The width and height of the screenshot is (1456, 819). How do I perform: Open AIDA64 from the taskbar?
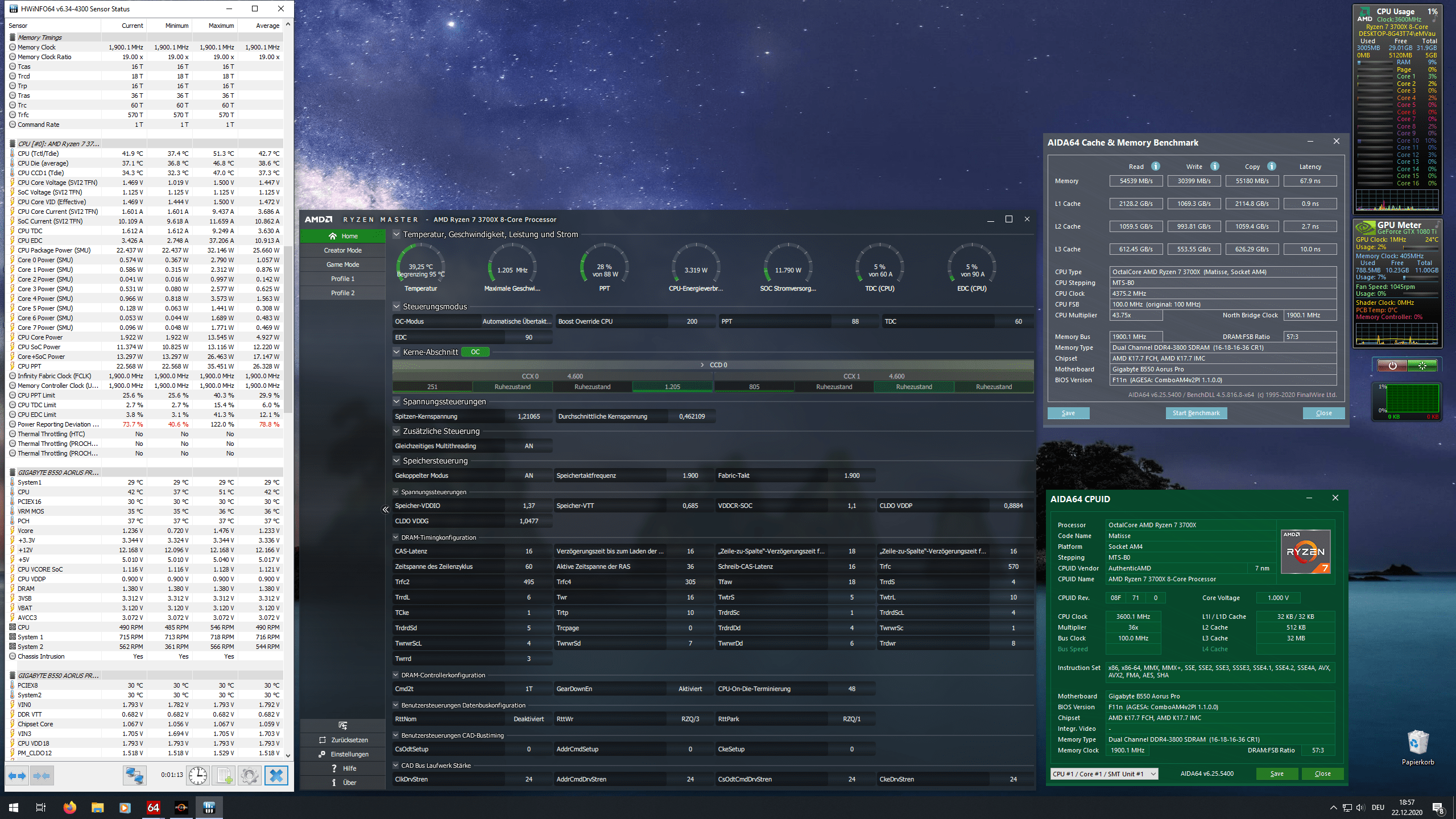click(153, 807)
